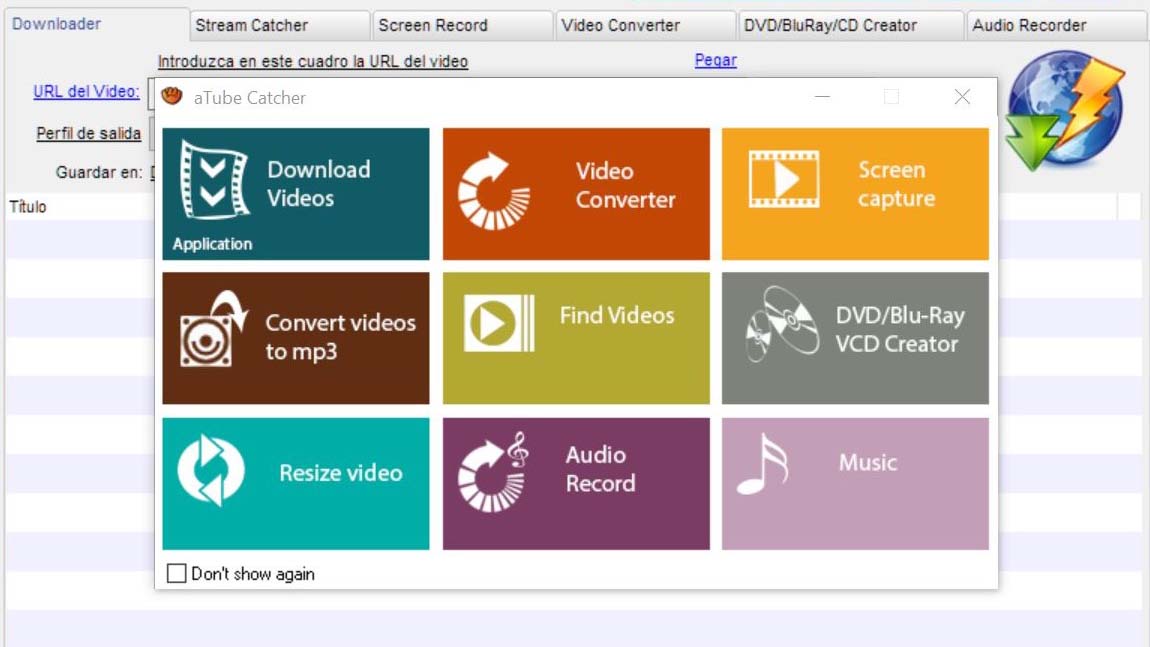Open Convert videos to mp3 tile
The image size is (1150, 647).
pos(296,338)
